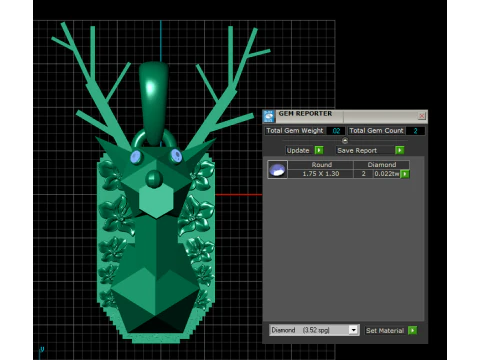Screen dimensions: 480x360
Task: Click the Diamond material cell in gem row
Action: tap(382, 165)
